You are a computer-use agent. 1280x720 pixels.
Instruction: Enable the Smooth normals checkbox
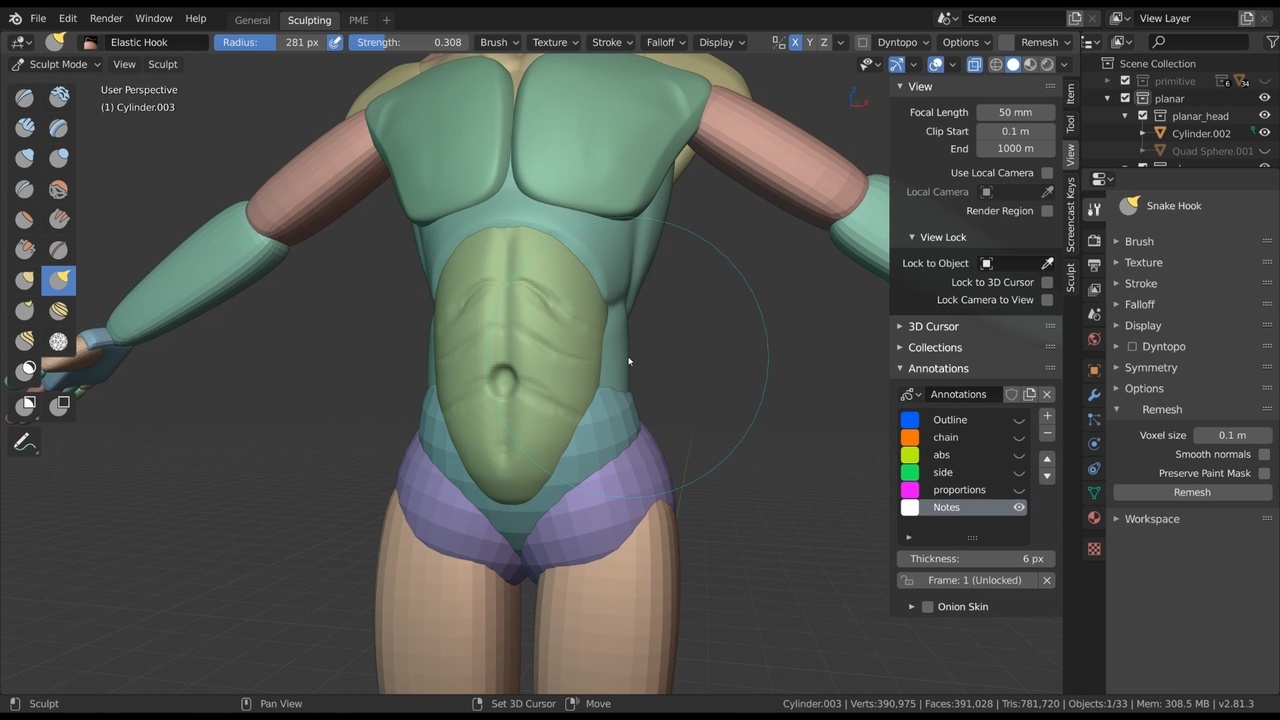pyautogui.click(x=1264, y=454)
